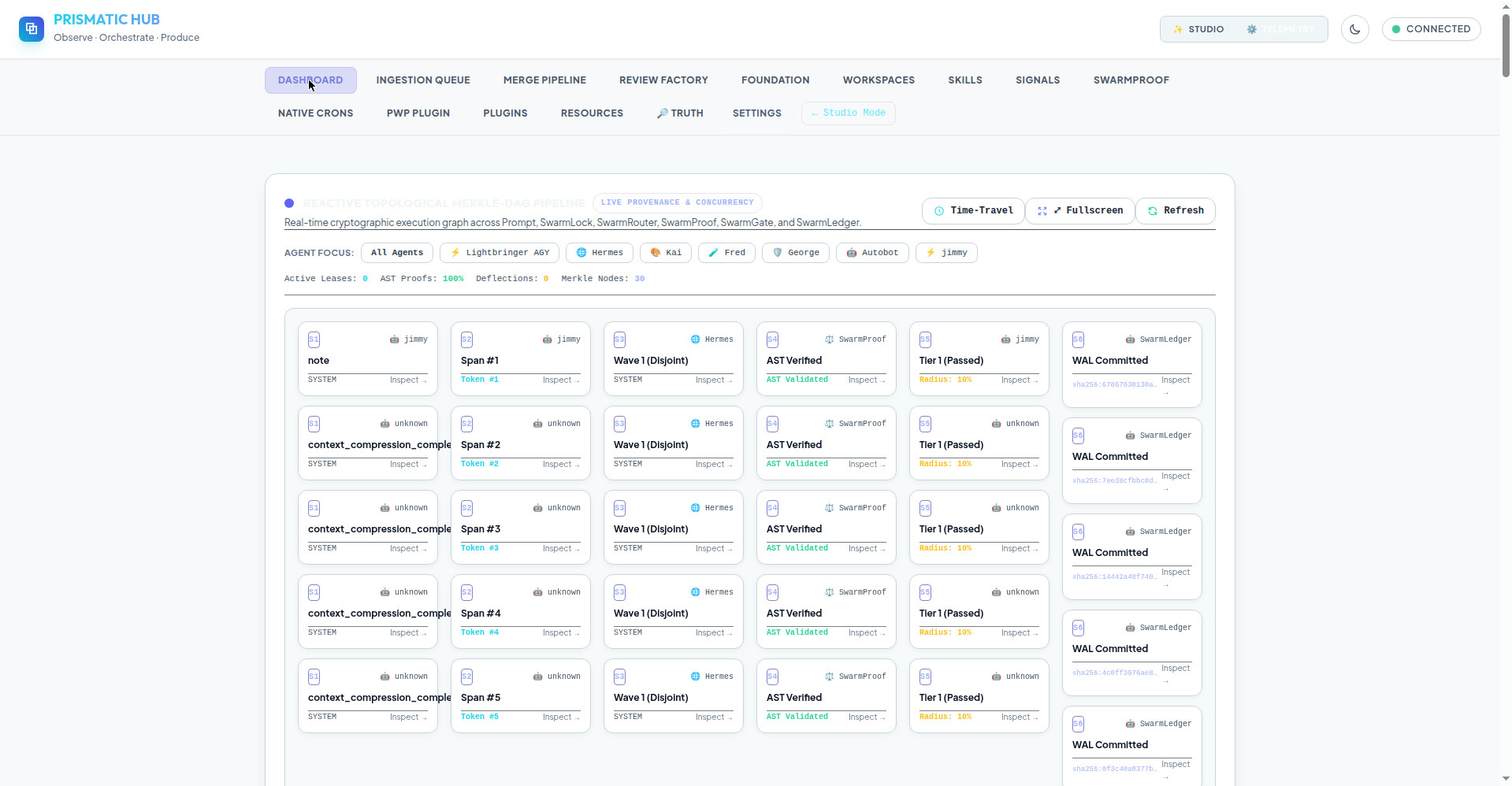Click the 'AST Proofs: 100%' stat
The width and height of the screenshot is (1512, 786).
coord(422,279)
